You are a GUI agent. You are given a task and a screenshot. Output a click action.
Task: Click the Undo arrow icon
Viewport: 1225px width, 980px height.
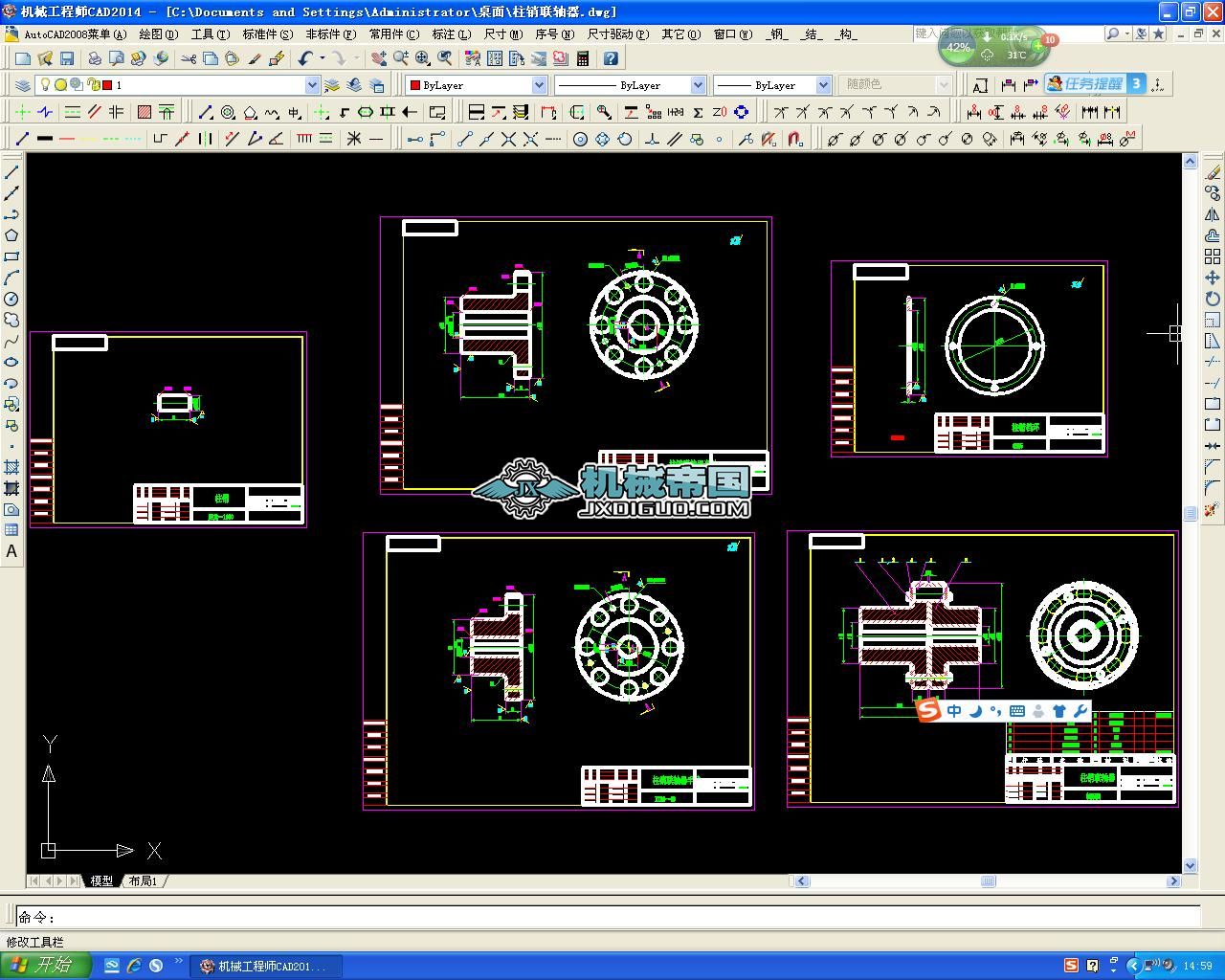click(305, 58)
